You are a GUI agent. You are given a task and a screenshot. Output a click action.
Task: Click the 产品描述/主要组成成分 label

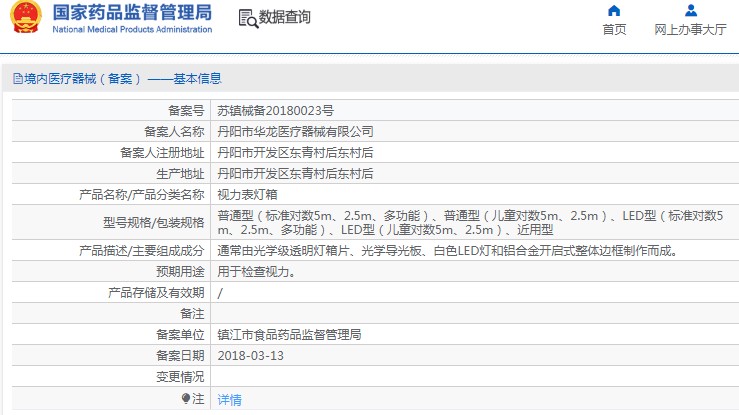tap(142, 251)
